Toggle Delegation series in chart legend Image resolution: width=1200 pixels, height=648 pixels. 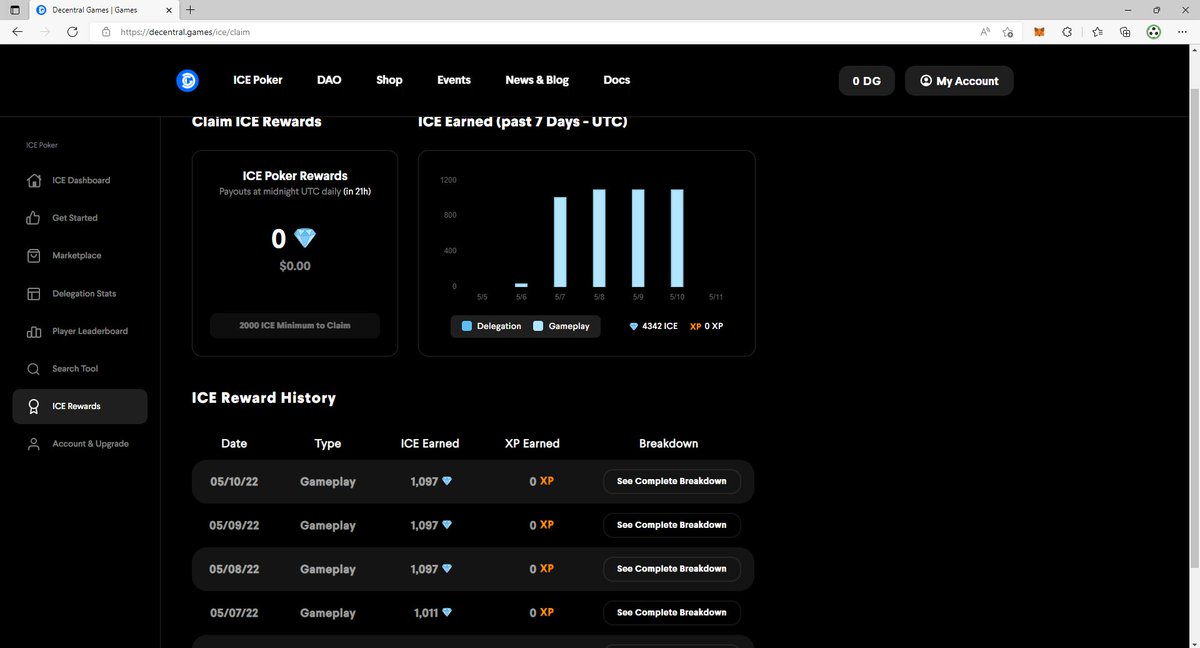492,326
